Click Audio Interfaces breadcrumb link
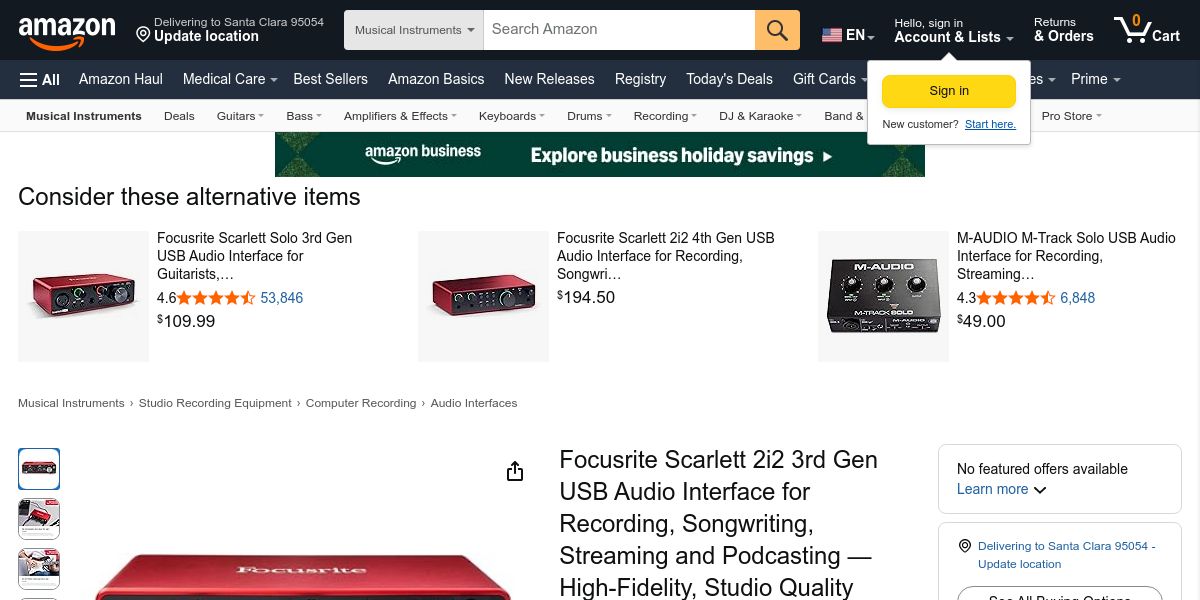 [474, 403]
